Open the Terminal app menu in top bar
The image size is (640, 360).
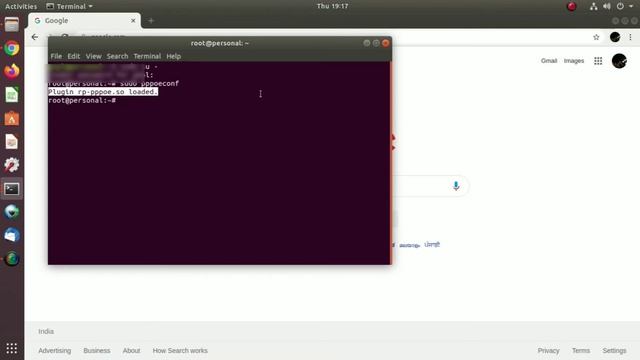tap(69, 6)
